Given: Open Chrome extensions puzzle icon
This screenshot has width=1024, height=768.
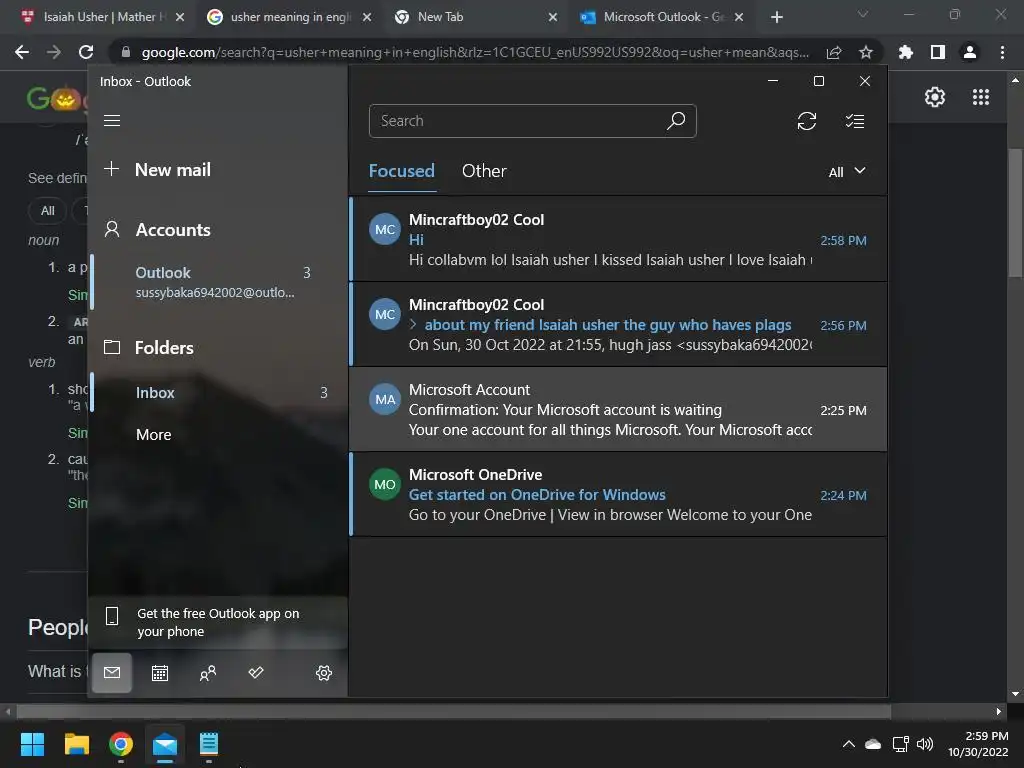Looking at the screenshot, I should click(906, 52).
